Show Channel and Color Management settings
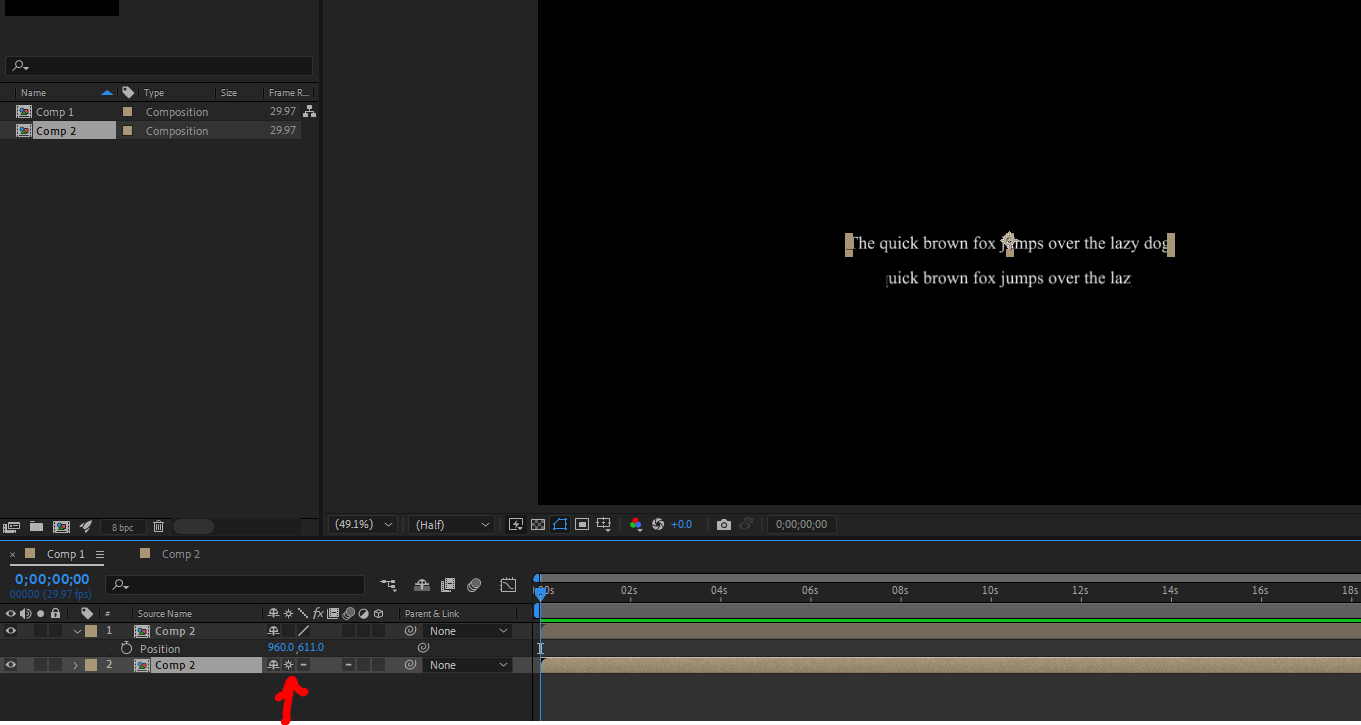 point(637,524)
